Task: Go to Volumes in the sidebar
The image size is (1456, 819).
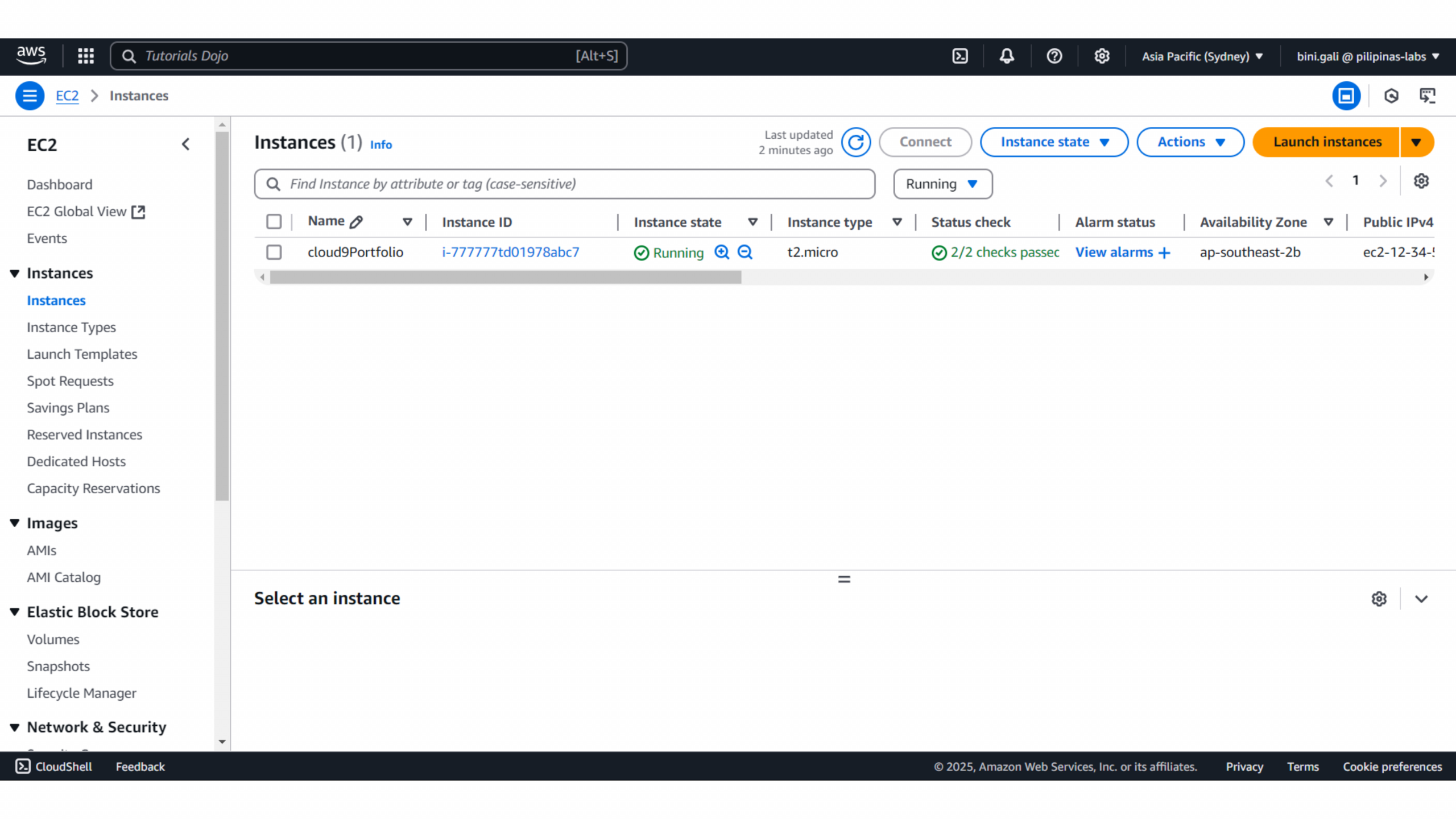Action: 53,639
